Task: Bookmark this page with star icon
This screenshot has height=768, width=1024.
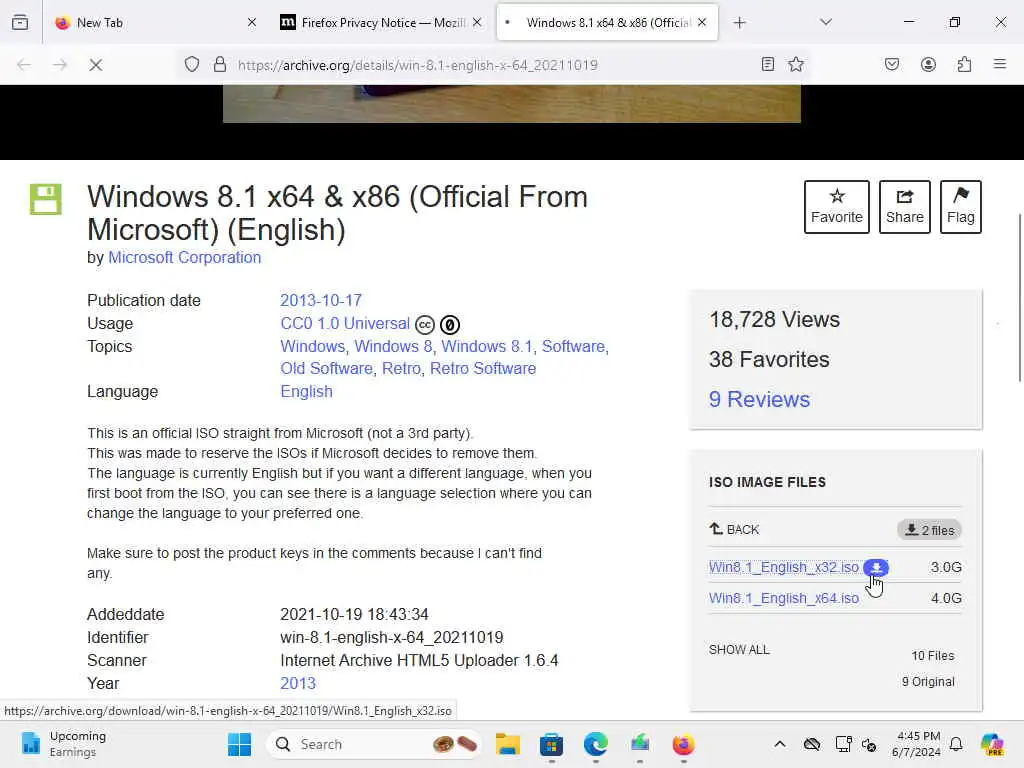Action: (x=795, y=64)
